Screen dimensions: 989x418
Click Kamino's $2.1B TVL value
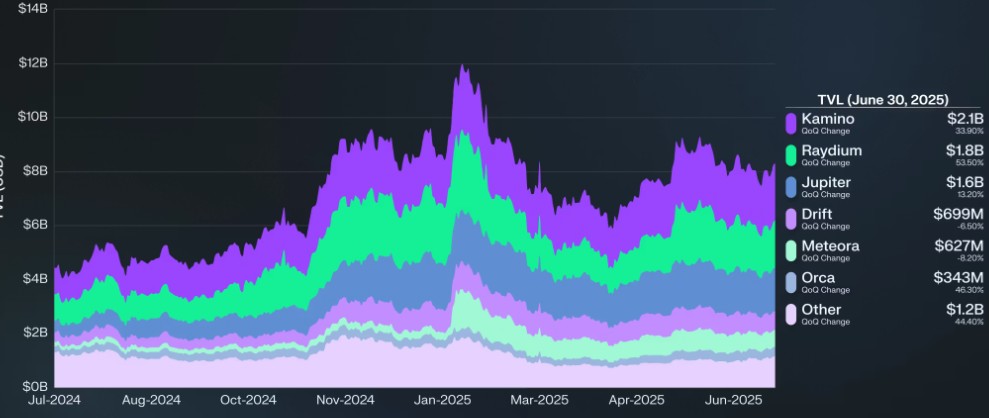(966, 118)
